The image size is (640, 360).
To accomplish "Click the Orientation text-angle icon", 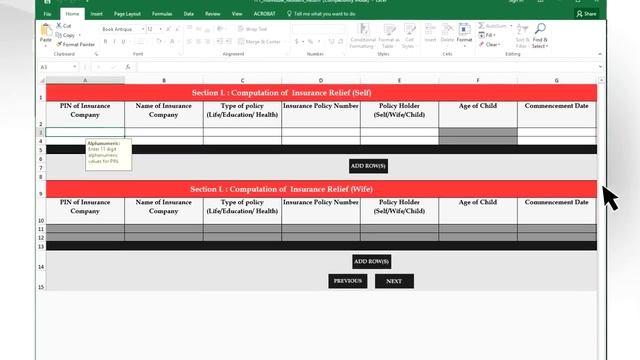I will click(x=220, y=29).
